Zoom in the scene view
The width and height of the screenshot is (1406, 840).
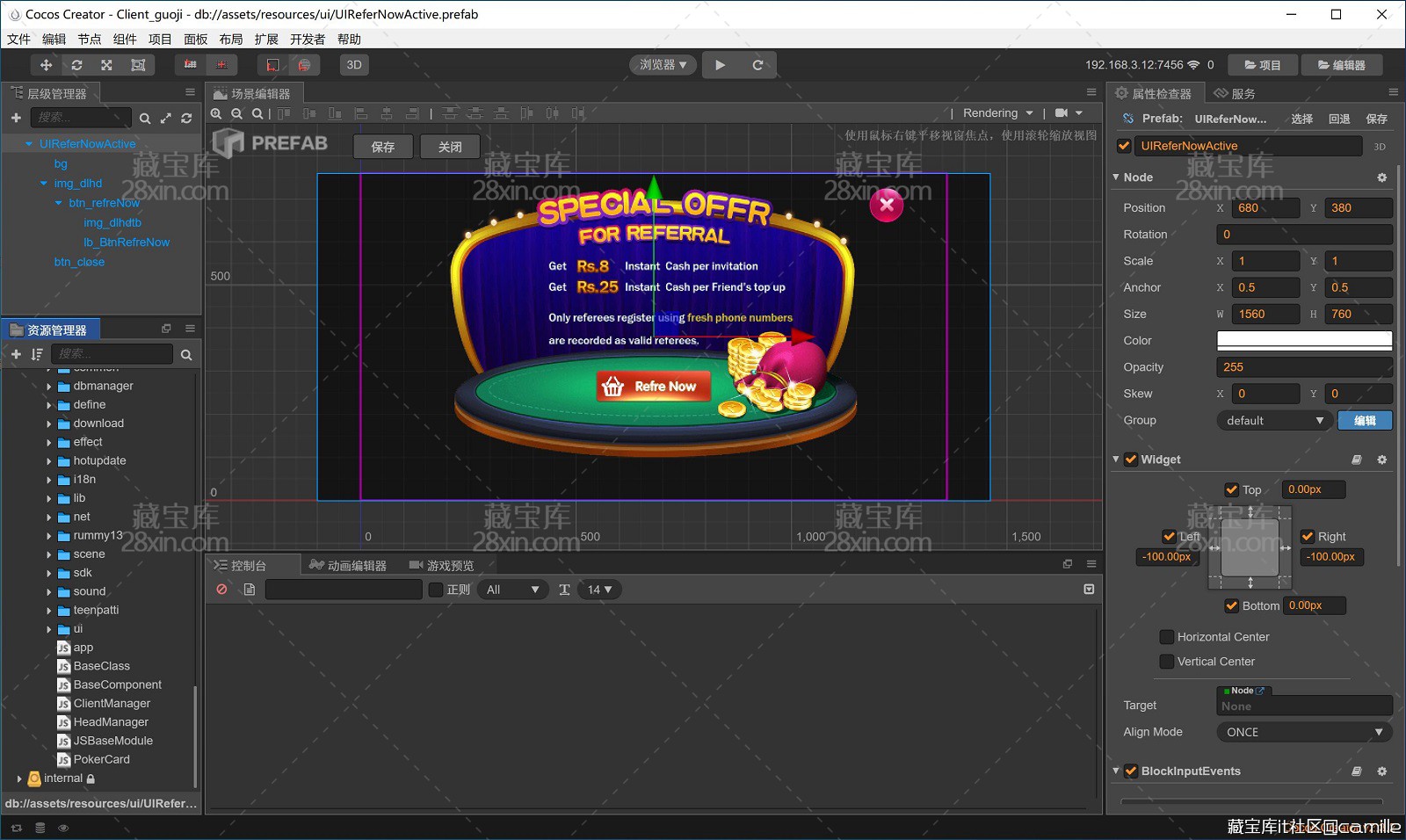pos(216,113)
